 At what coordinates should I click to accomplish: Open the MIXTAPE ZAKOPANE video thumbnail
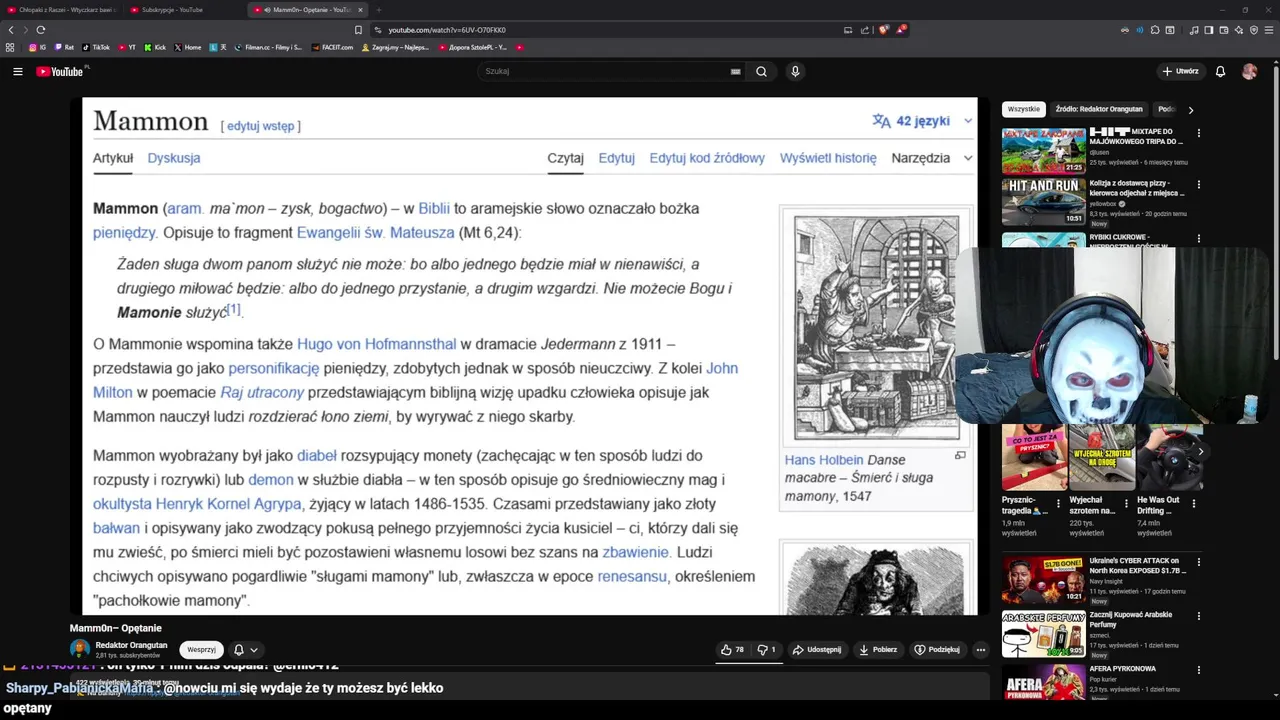pos(1043,150)
